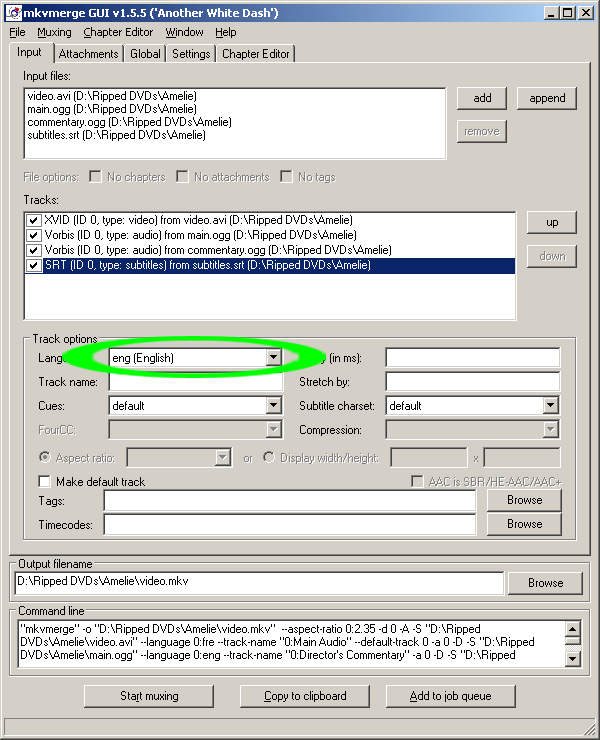600x740 pixels.
Task: Expand the Cues dropdown
Action: click(x=273, y=405)
